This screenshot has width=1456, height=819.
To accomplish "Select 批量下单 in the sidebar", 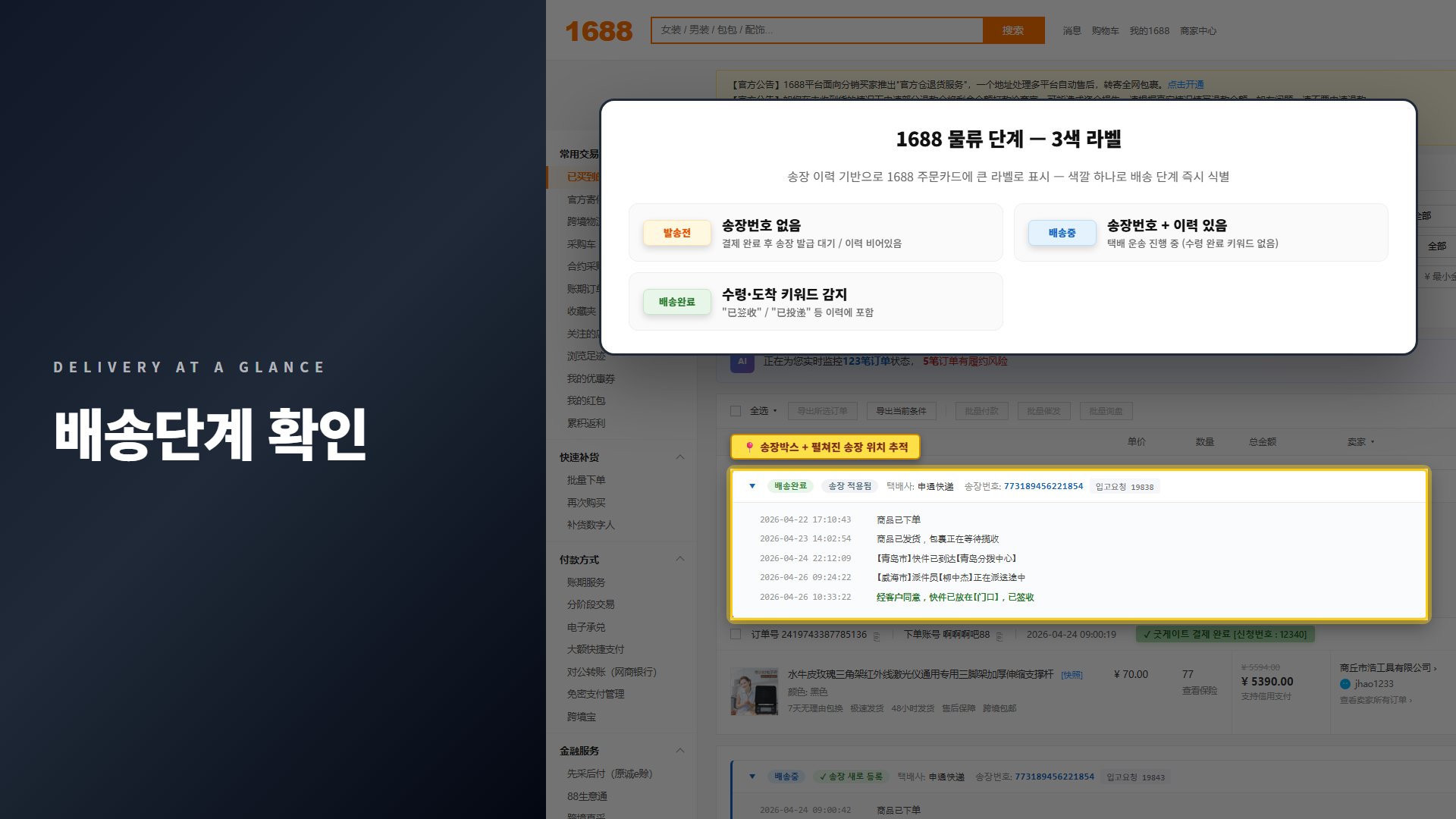I will click(585, 480).
